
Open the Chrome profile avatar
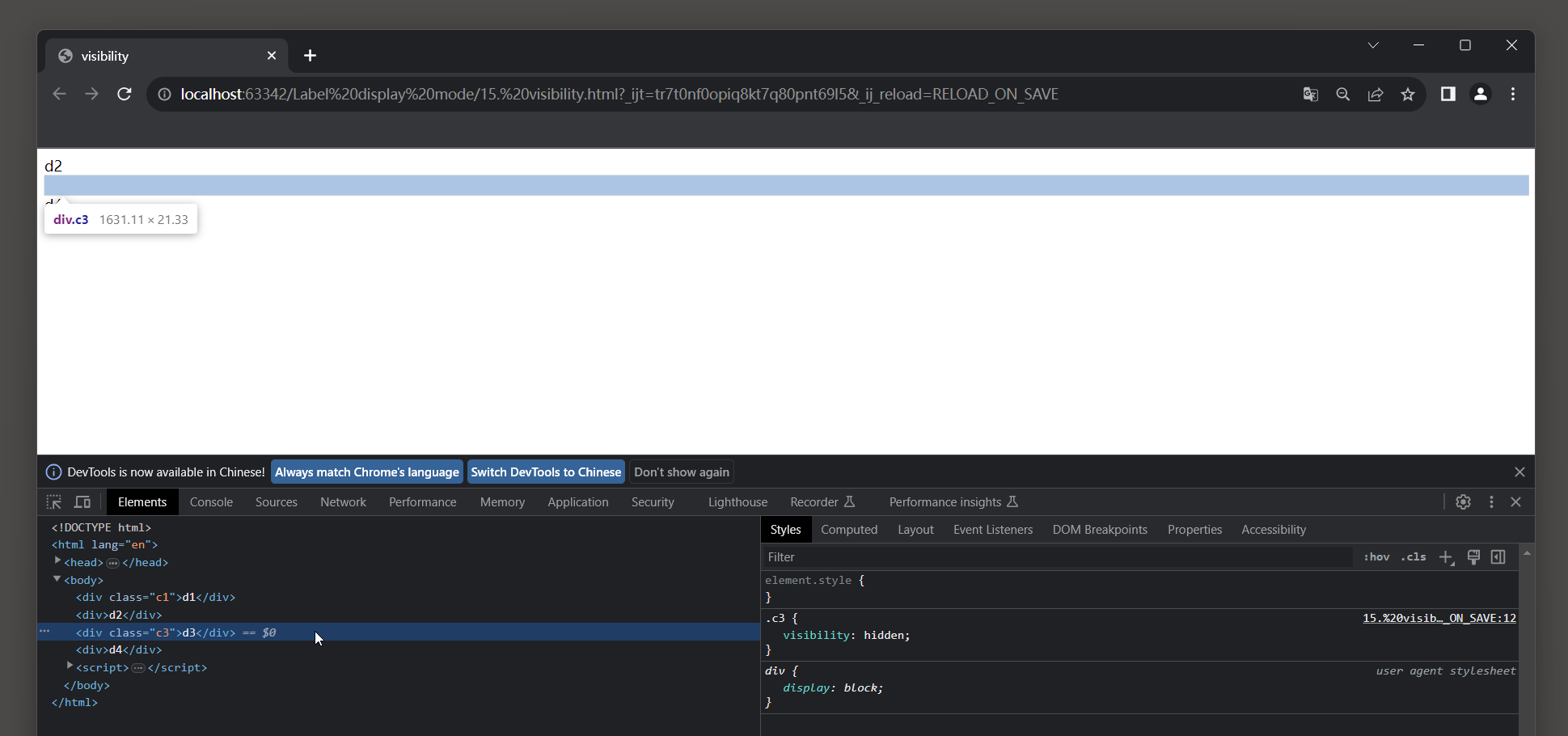pyautogui.click(x=1481, y=94)
